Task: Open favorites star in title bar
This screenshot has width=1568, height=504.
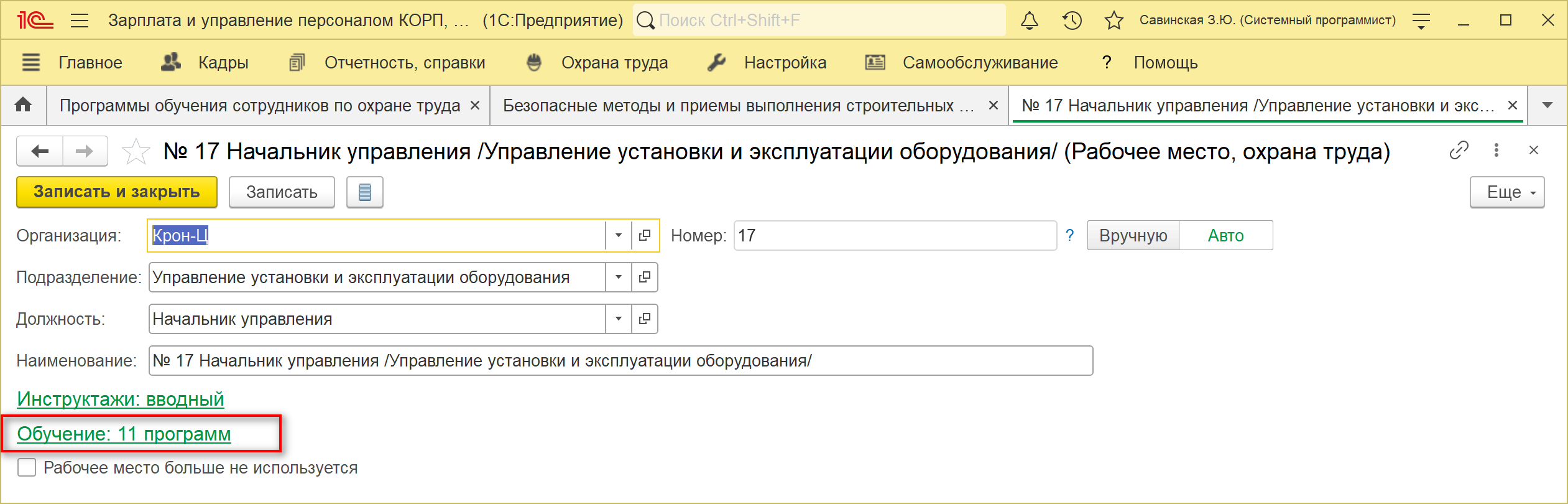Action: click(1114, 21)
